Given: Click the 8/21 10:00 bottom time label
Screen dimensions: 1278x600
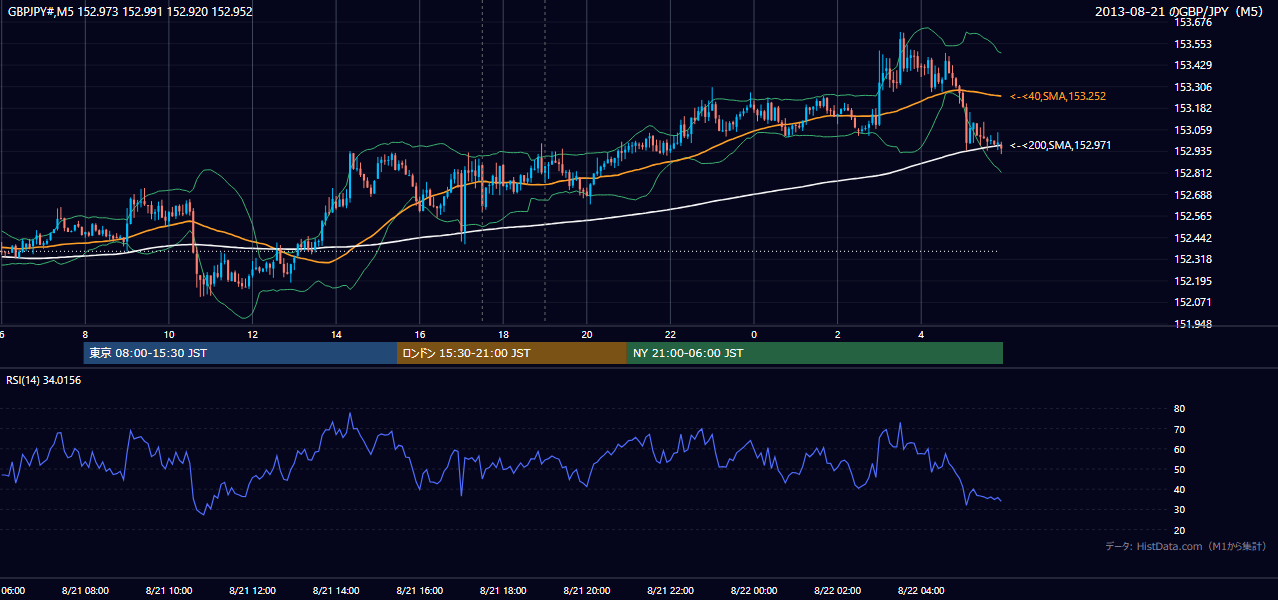Looking at the screenshot, I should 168,591.
